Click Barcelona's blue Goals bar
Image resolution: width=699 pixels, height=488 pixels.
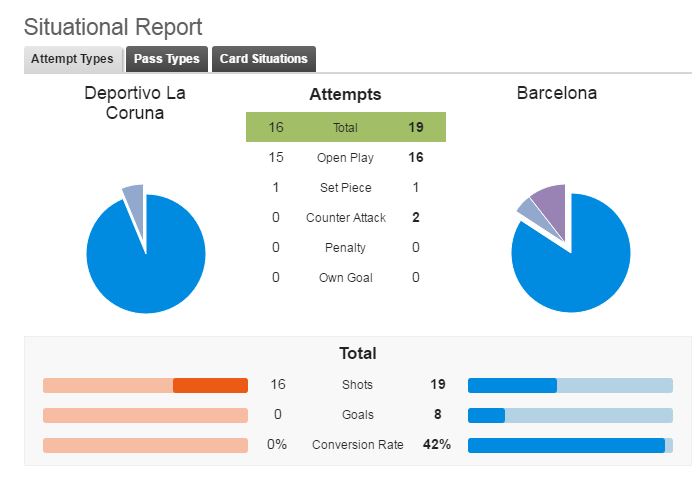coord(486,415)
